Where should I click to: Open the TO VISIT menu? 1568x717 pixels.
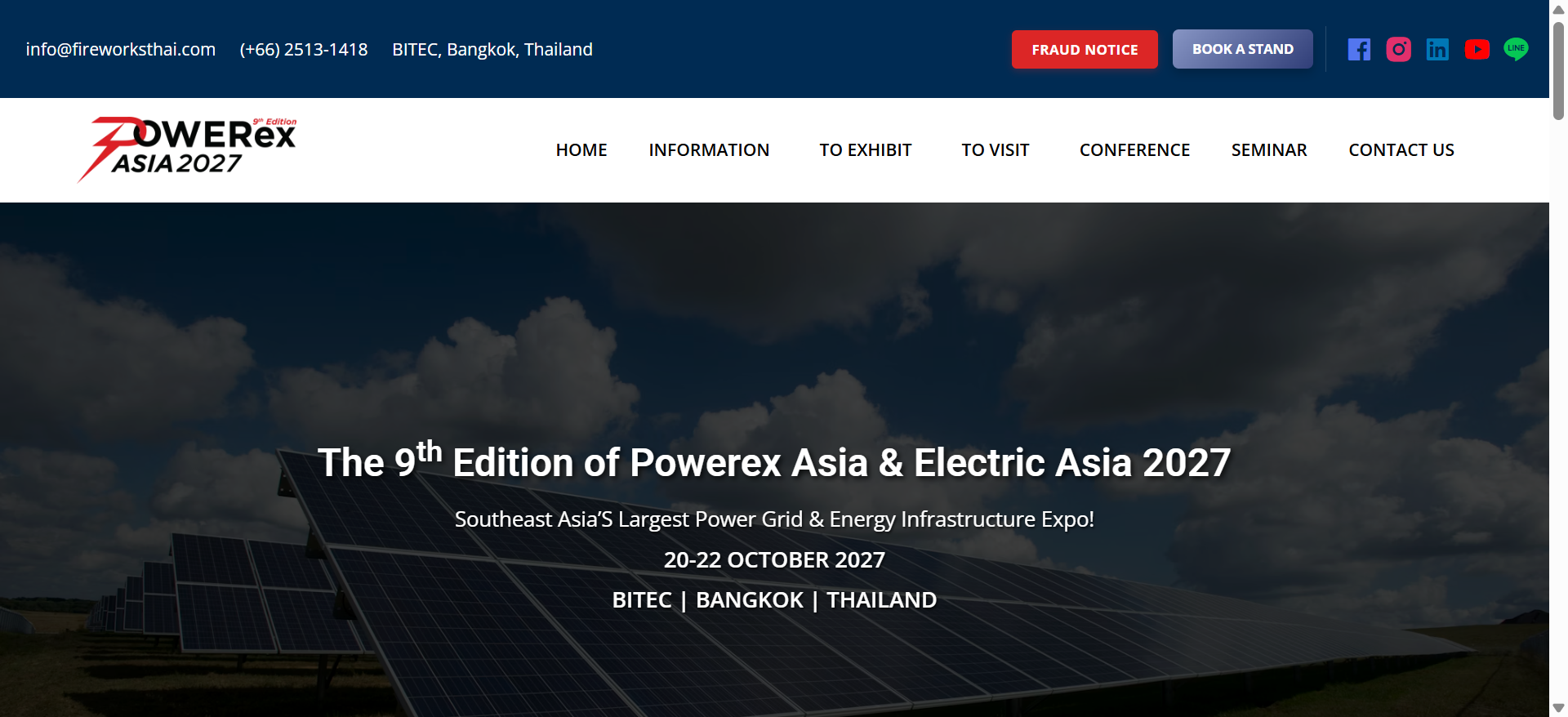point(996,150)
